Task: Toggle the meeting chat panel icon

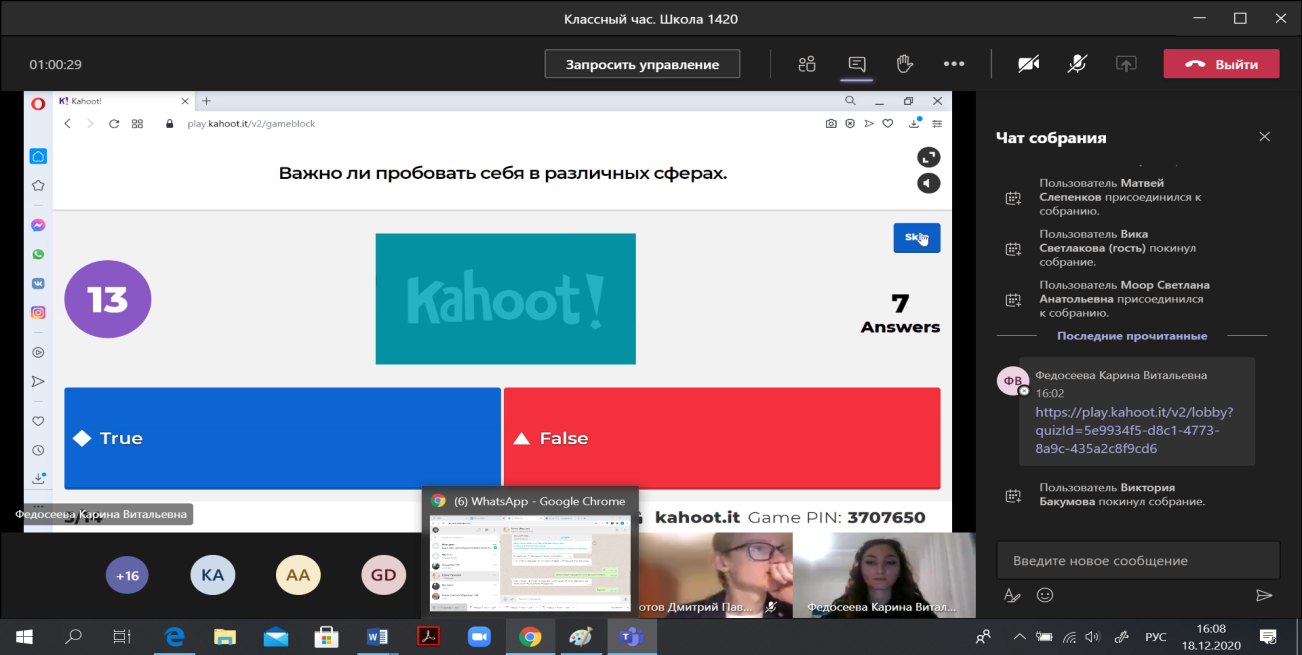Action: [x=857, y=64]
